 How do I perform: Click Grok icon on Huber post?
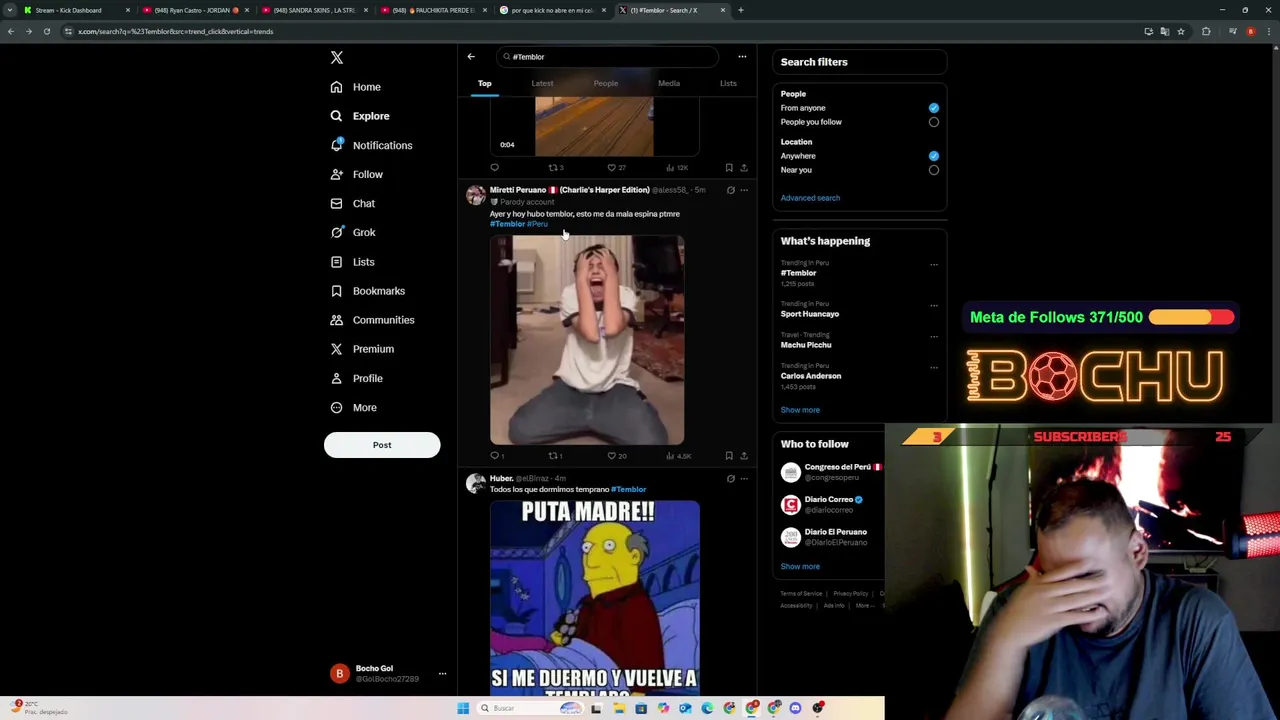pos(730,479)
